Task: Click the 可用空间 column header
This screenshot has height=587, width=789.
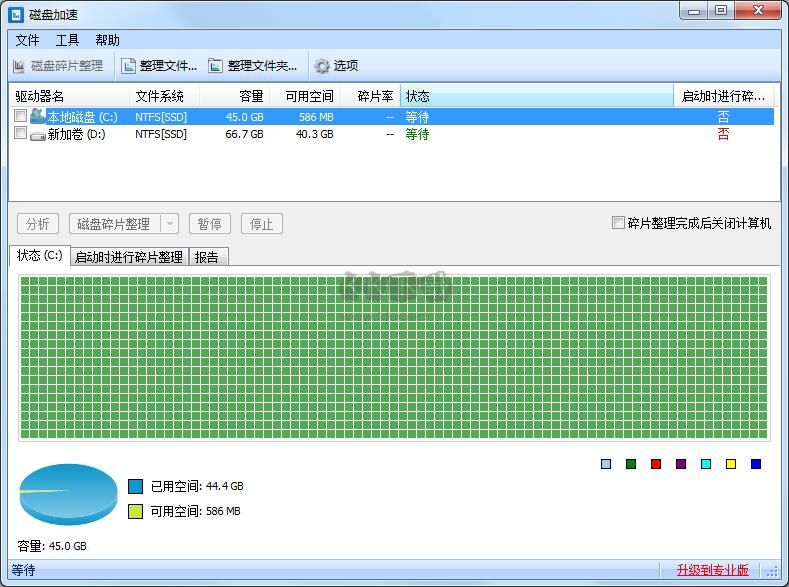Action: pos(305,96)
